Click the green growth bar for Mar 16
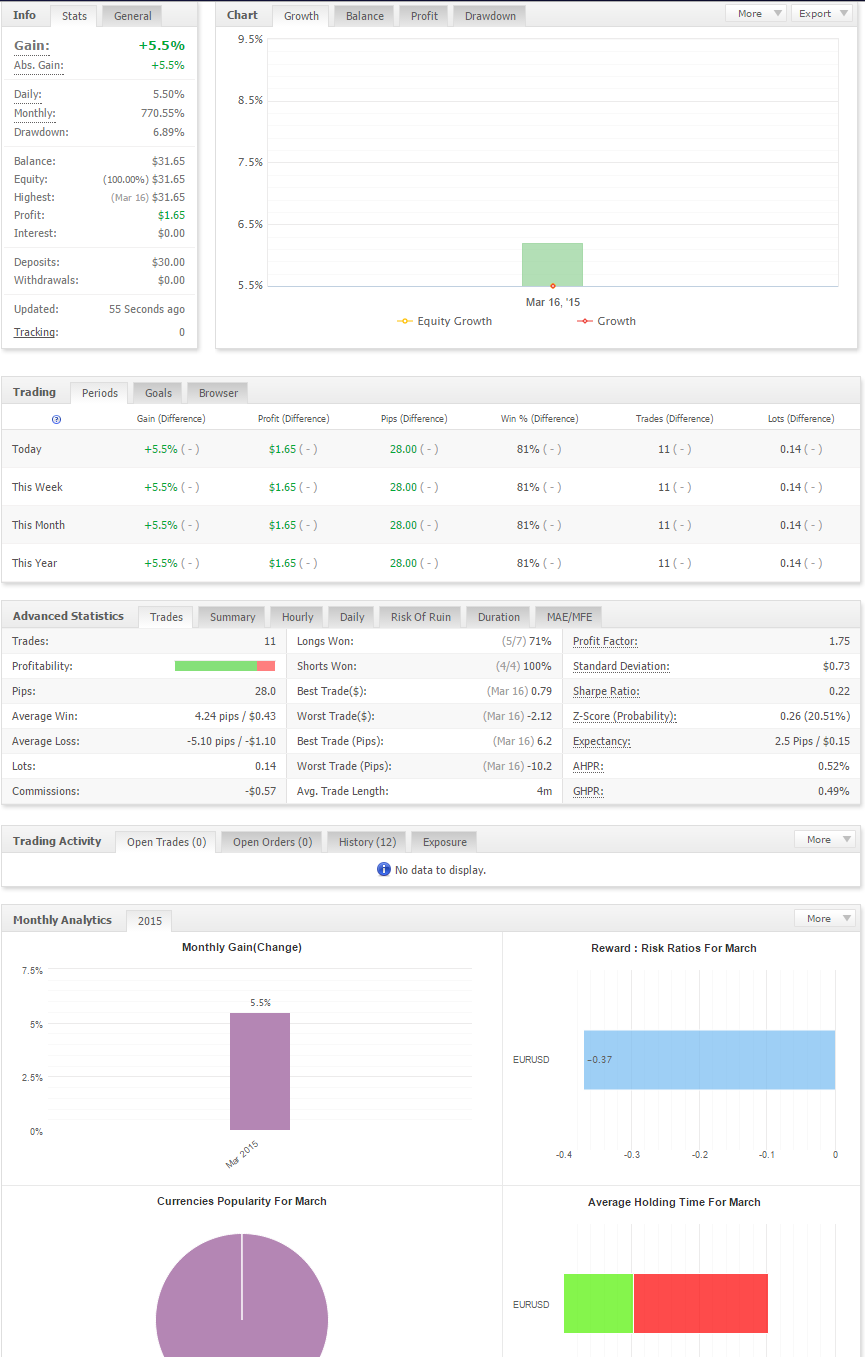This screenshot has width=865, height=1357. click(552, 265)
